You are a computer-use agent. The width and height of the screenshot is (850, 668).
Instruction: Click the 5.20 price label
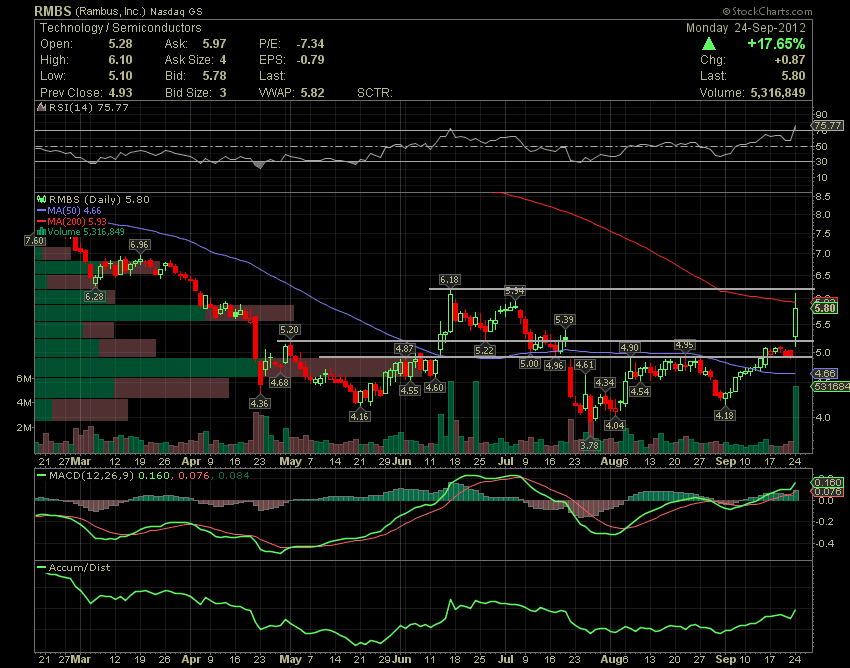(289, 330)
